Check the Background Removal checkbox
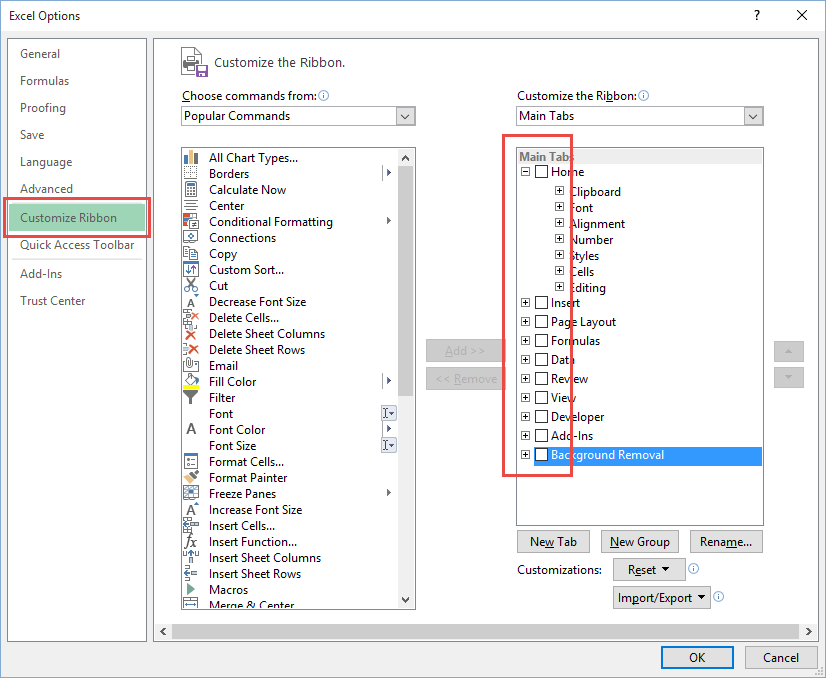The width and height of the screenshot is (826, 678). tap(541, 455)
